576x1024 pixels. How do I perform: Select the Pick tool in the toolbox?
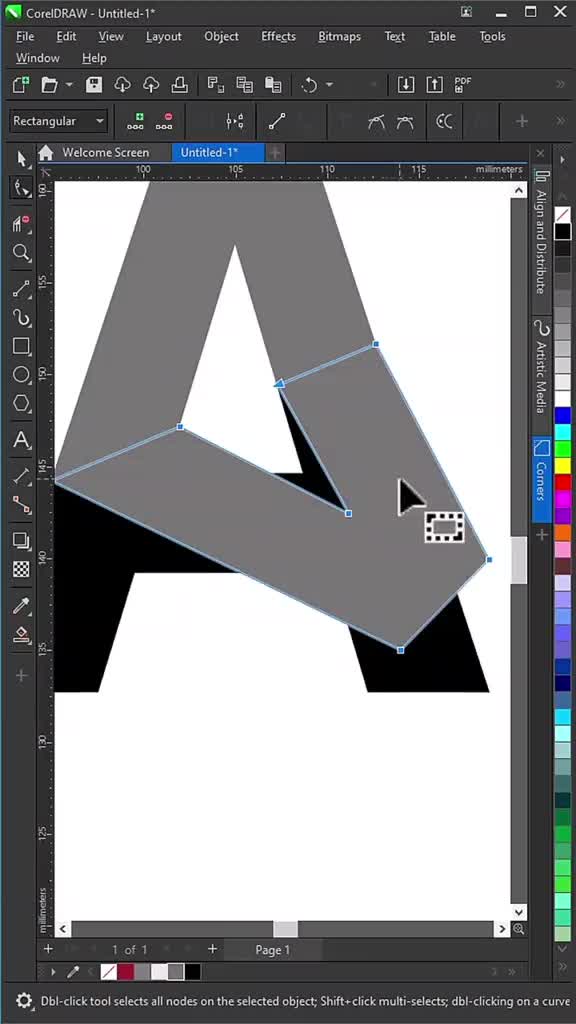point(22,159)
